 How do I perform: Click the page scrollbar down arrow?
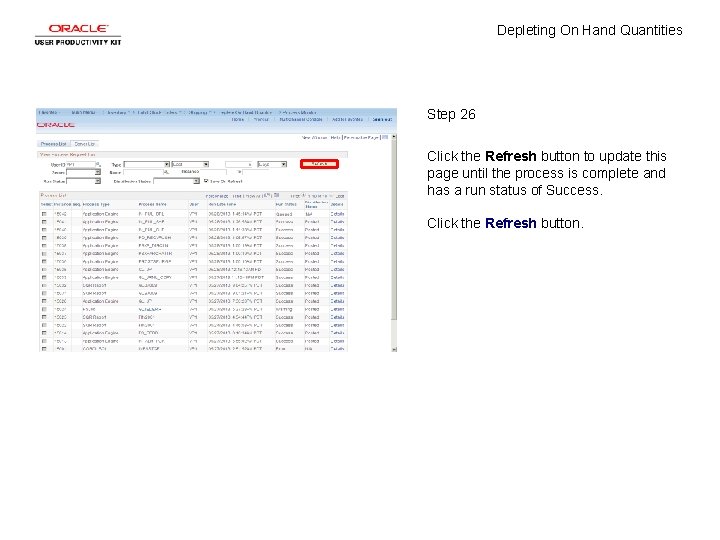pyautogui.click(x=394, y=349)
